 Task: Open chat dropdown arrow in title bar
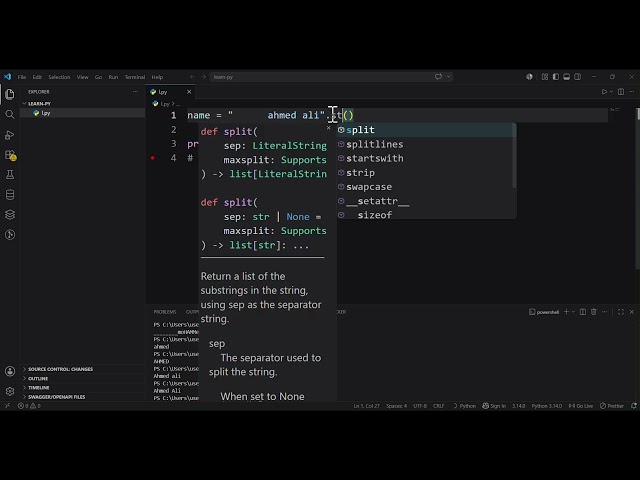click(x=449, y=77)
